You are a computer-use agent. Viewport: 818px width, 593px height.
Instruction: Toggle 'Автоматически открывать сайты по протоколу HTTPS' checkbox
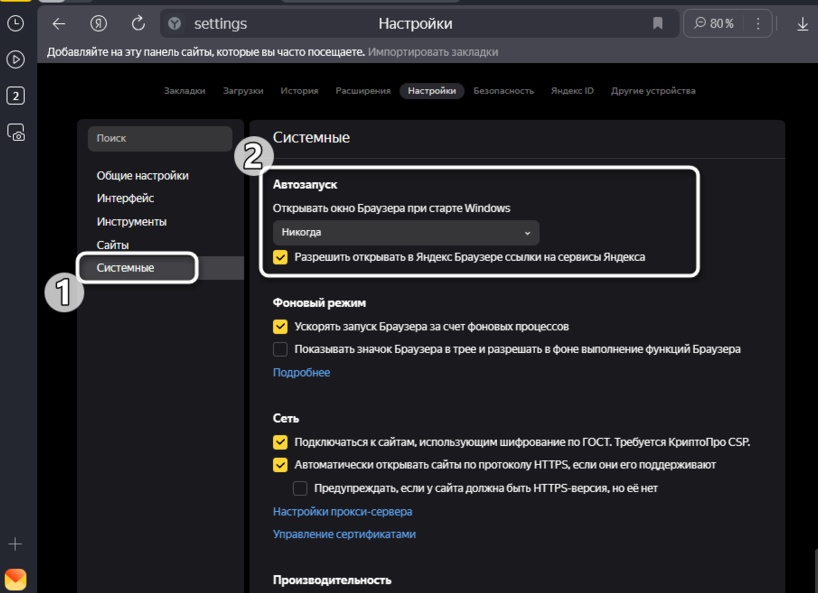click(280, 465)
